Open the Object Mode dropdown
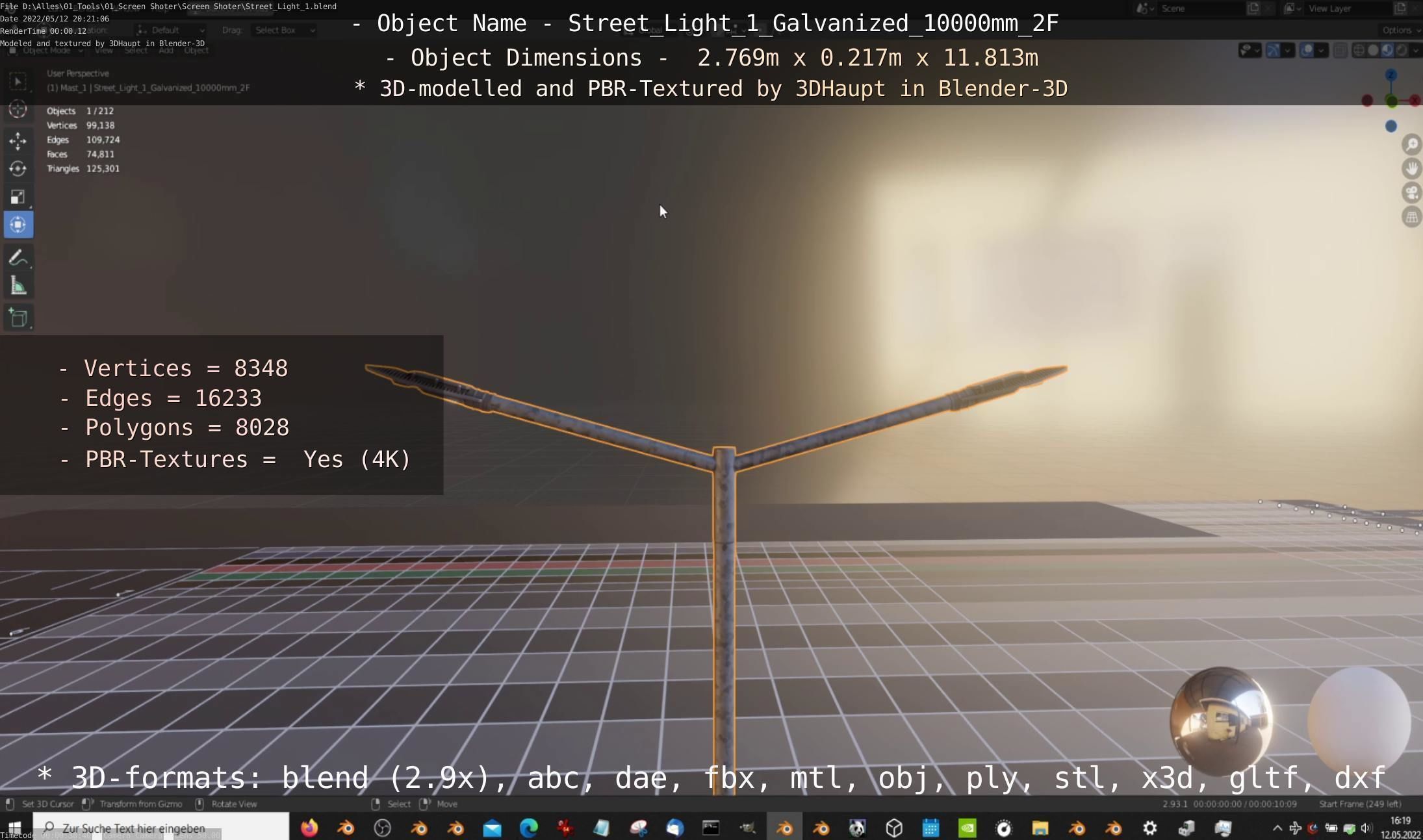 45,51
